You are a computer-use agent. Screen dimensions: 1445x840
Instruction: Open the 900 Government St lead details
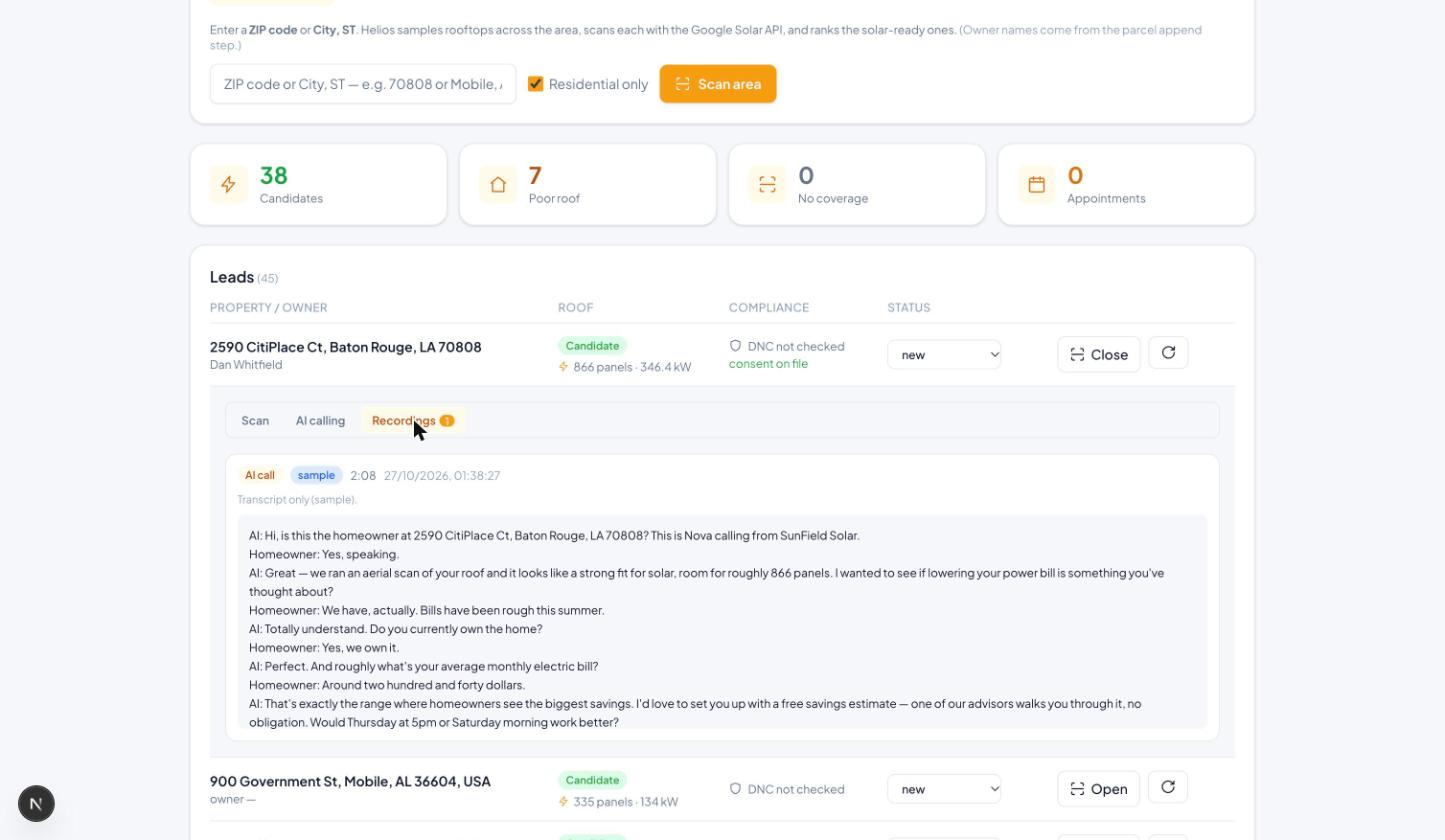(1099, 789)
